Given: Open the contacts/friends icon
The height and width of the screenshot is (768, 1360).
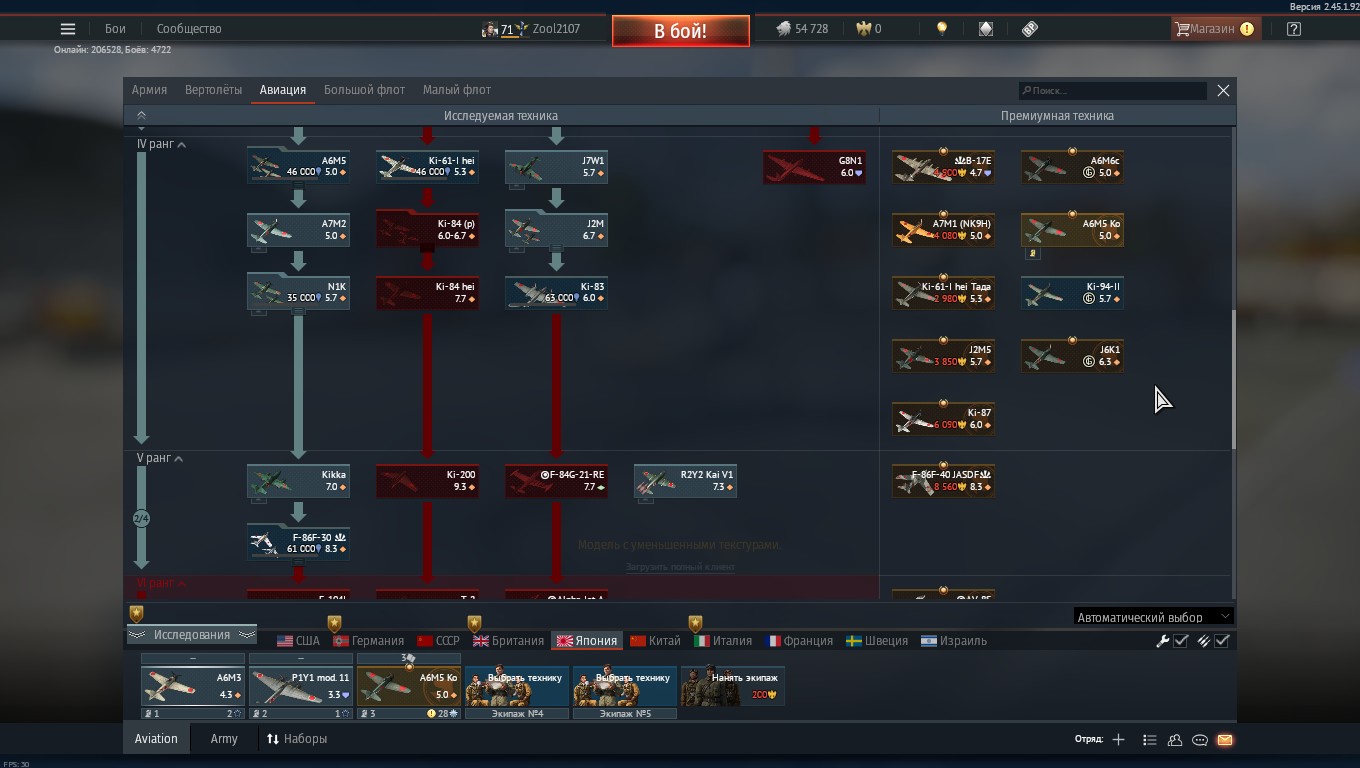Looking at the screenshot, I should (1175, 740).
